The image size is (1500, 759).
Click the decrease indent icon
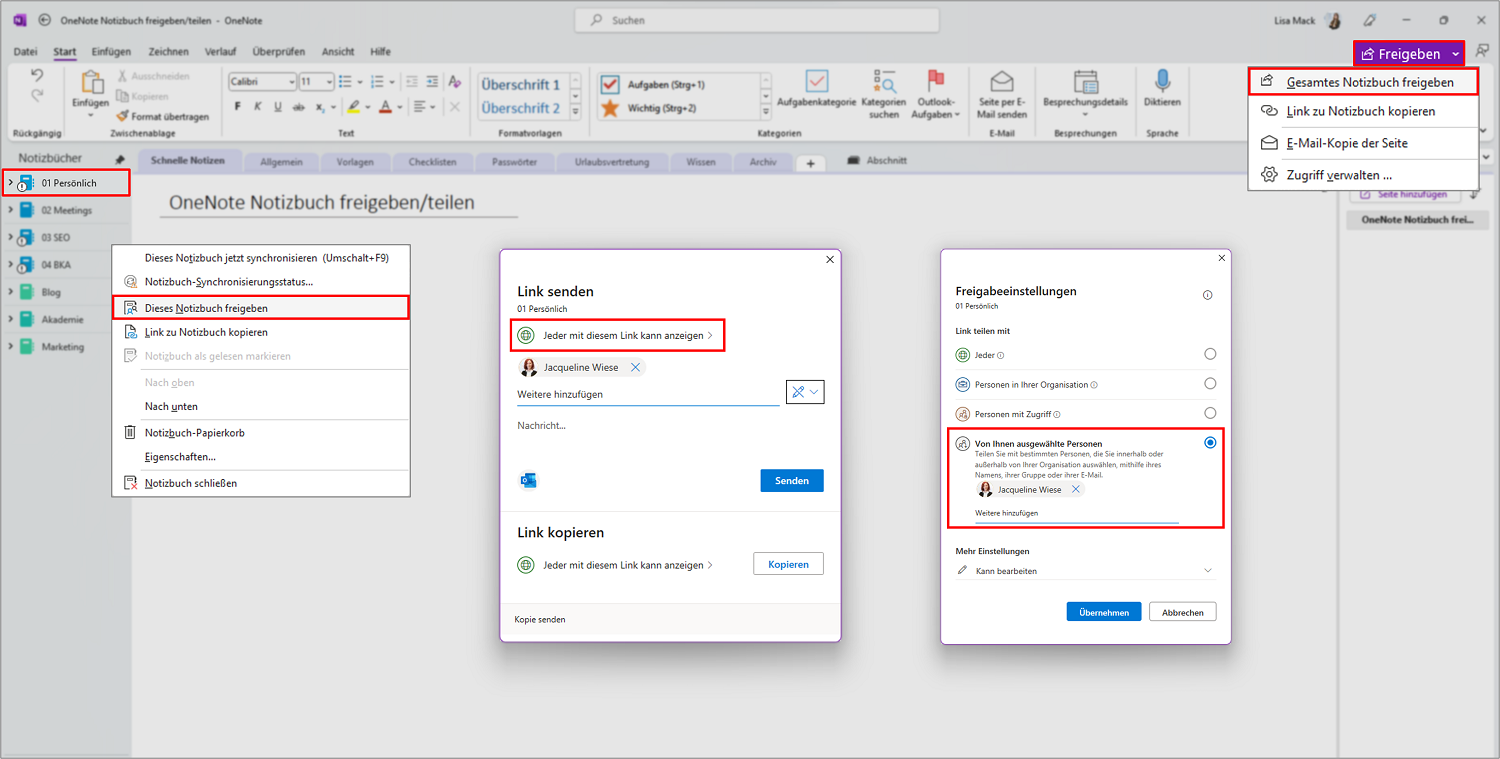(x=411, y=82)
